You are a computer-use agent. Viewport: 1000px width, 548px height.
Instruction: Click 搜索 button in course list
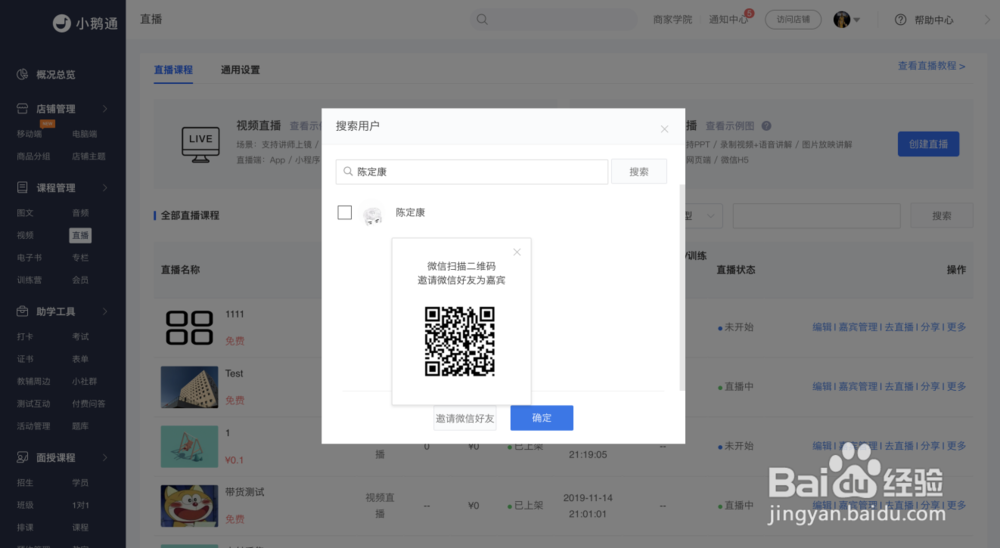(941, 216)
